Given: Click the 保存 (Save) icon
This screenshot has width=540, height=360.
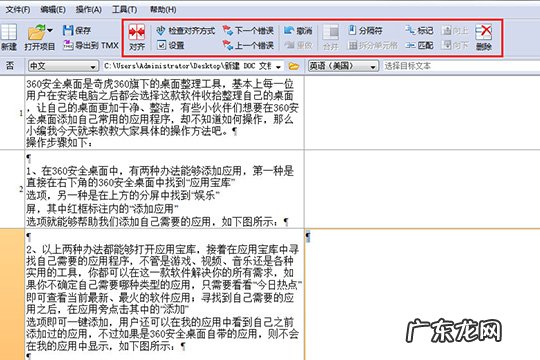Looking at the screenshot, I should (x=68, y=30).
